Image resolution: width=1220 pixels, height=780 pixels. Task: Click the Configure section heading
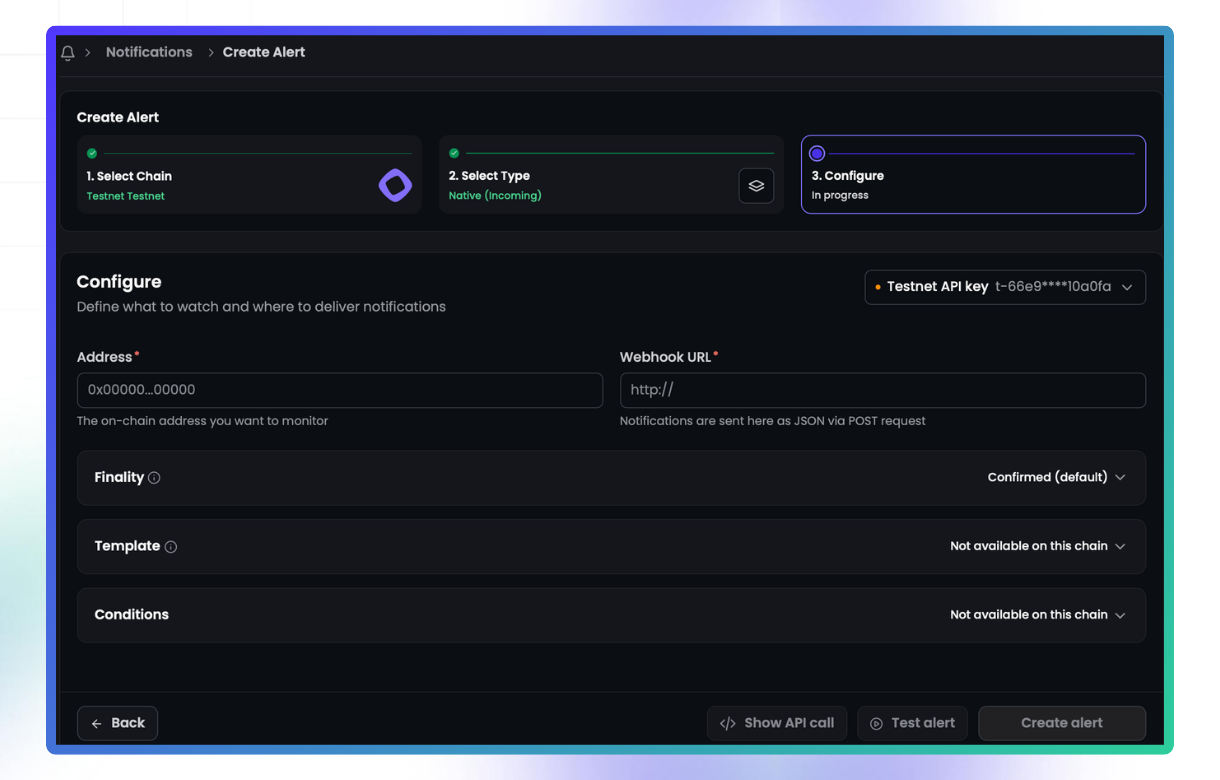[119, 282]
